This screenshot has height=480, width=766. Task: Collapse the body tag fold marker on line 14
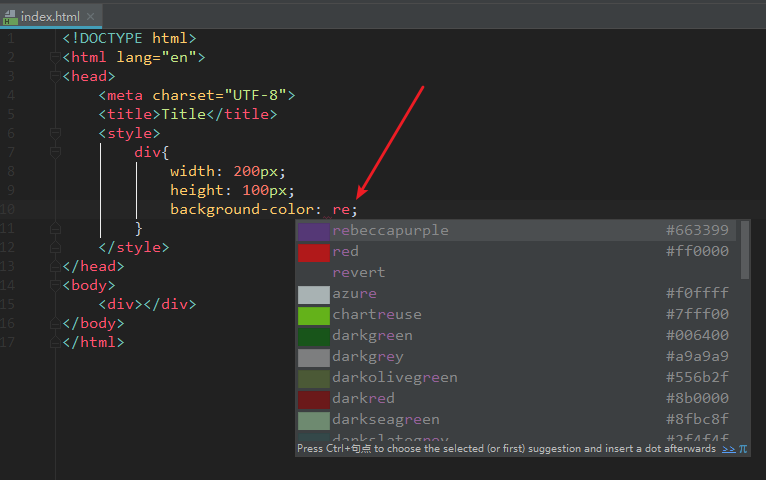click(55, 285)
